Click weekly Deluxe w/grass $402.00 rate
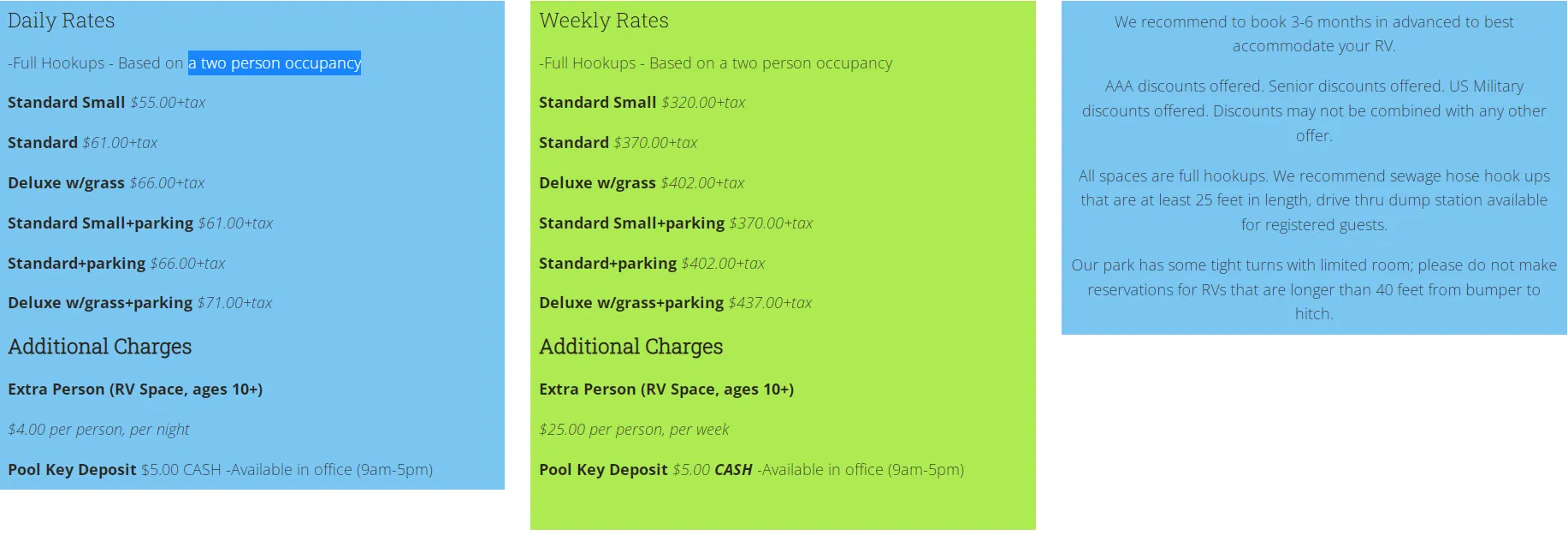This screenshot has height=535, width=1568. click(x=642, y=183)
